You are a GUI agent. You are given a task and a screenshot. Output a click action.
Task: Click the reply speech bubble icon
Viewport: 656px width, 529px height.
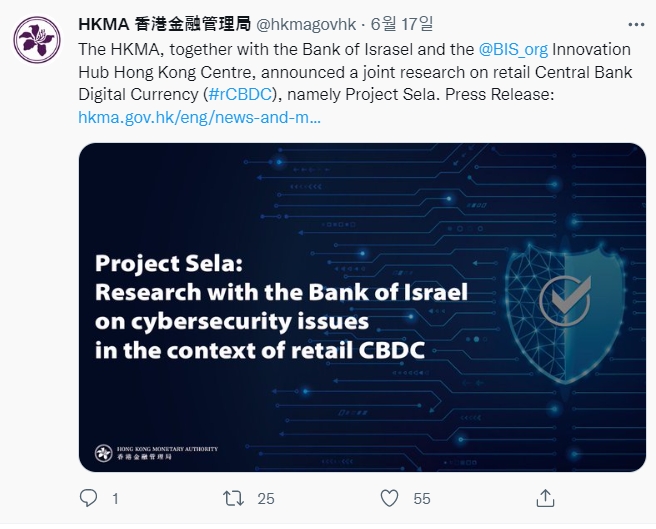(89, 497)
